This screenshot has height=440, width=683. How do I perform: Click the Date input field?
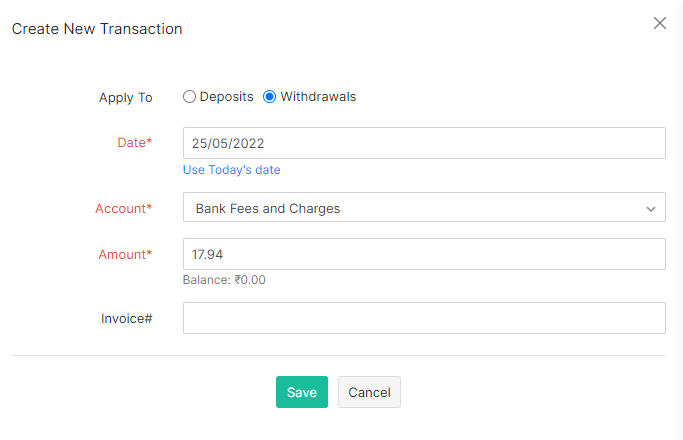click(x=424, y=143)
